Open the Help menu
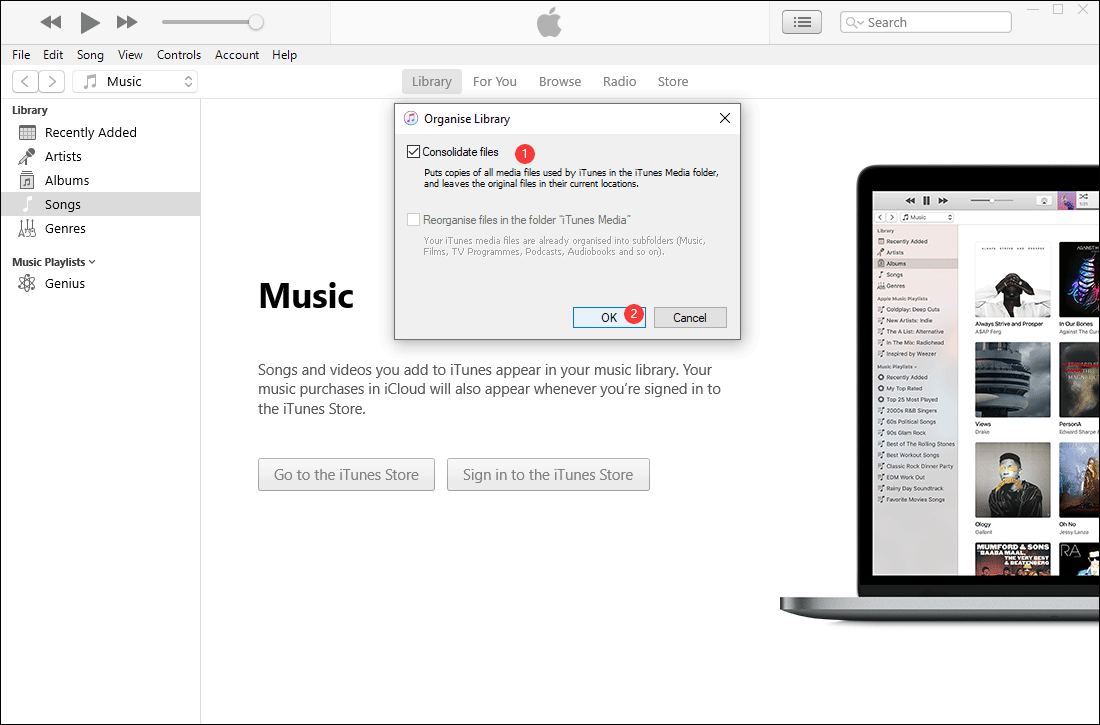 284,55
